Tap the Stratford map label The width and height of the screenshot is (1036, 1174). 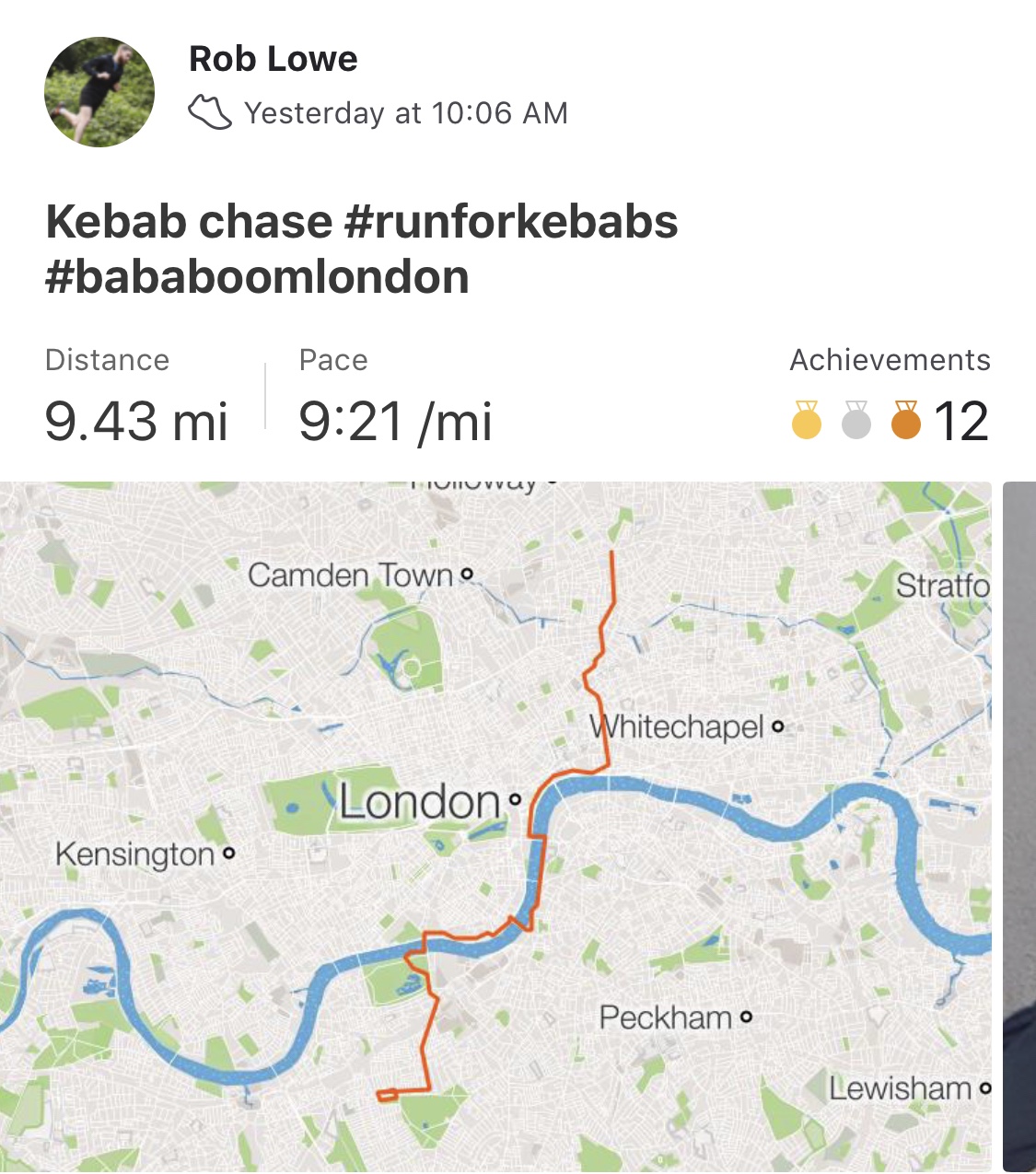[x=942, y=586]
